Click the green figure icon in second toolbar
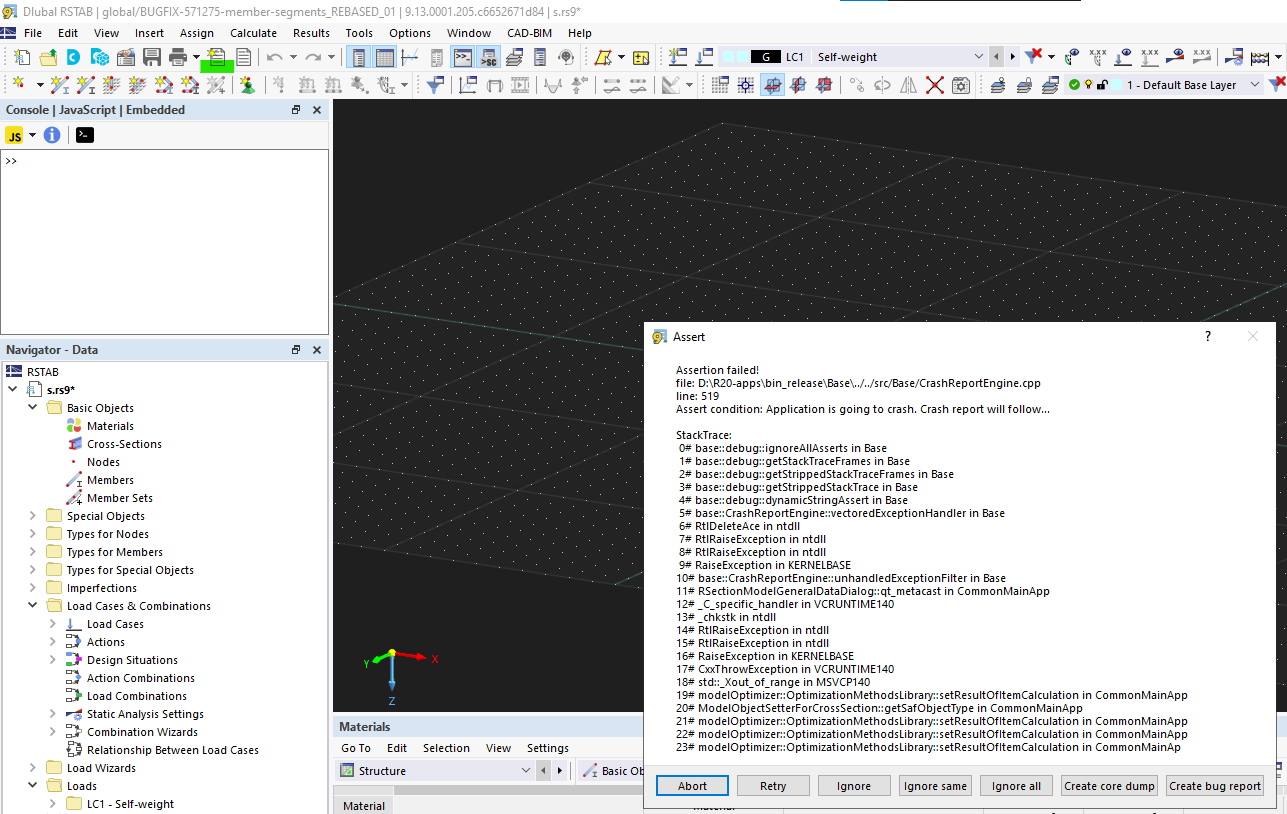This screenshot has height=814, width=1287. (x=246, y=85)
